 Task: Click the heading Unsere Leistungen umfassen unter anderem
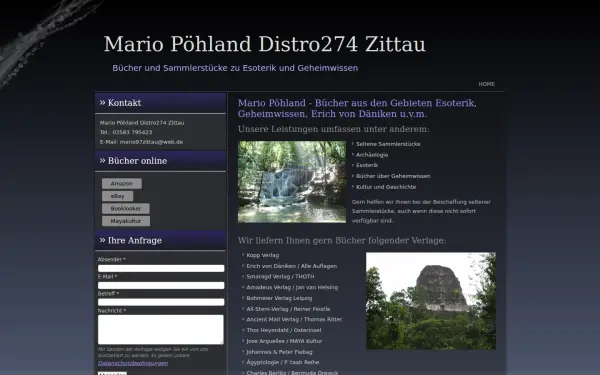click(x=334, y=129)
